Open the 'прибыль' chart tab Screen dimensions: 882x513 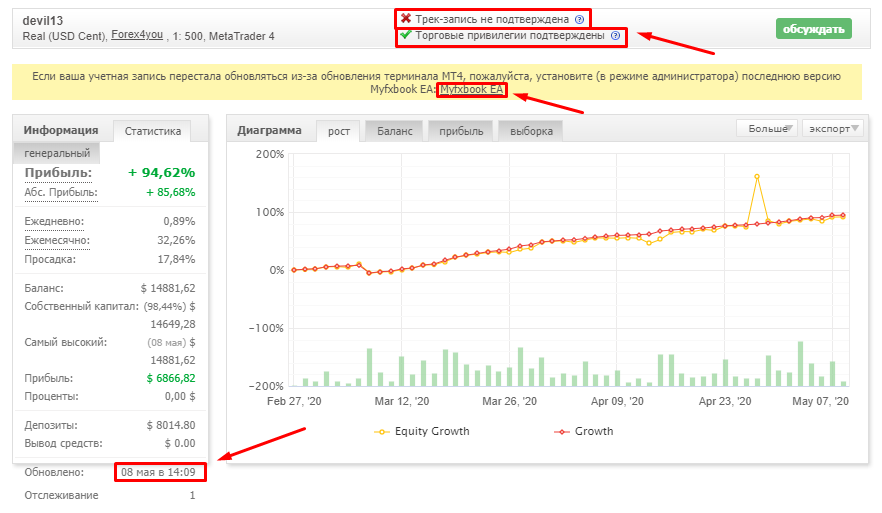461,131
